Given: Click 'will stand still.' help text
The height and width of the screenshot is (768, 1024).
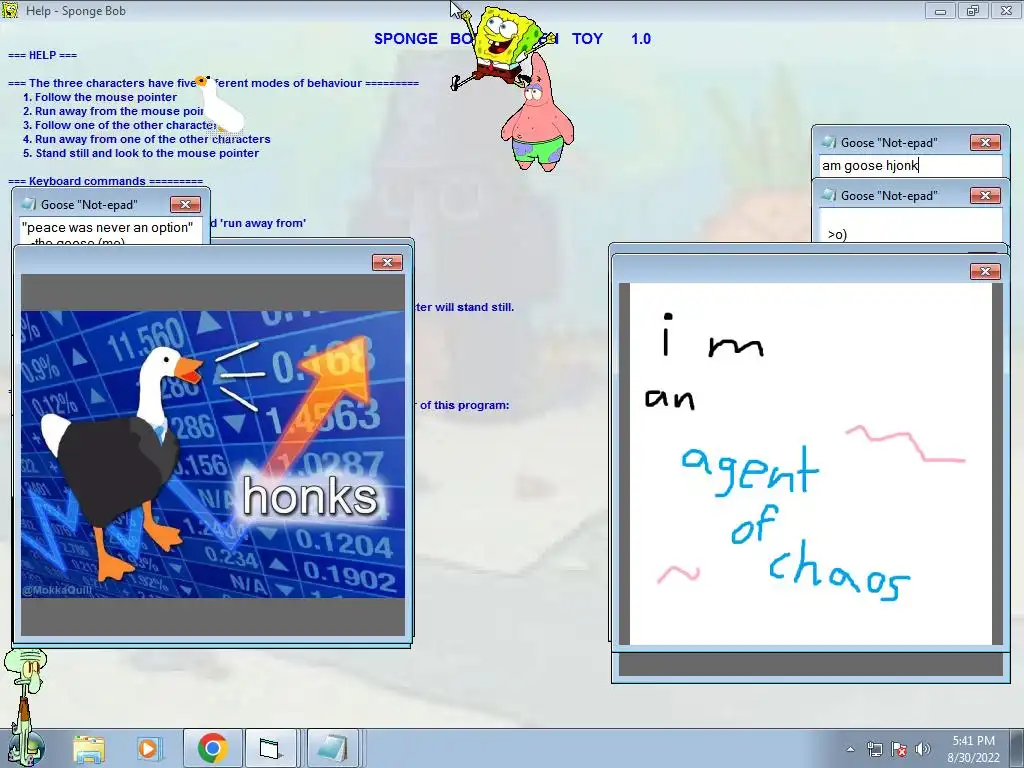Looking at the screenshot, I should pos(474,307).
